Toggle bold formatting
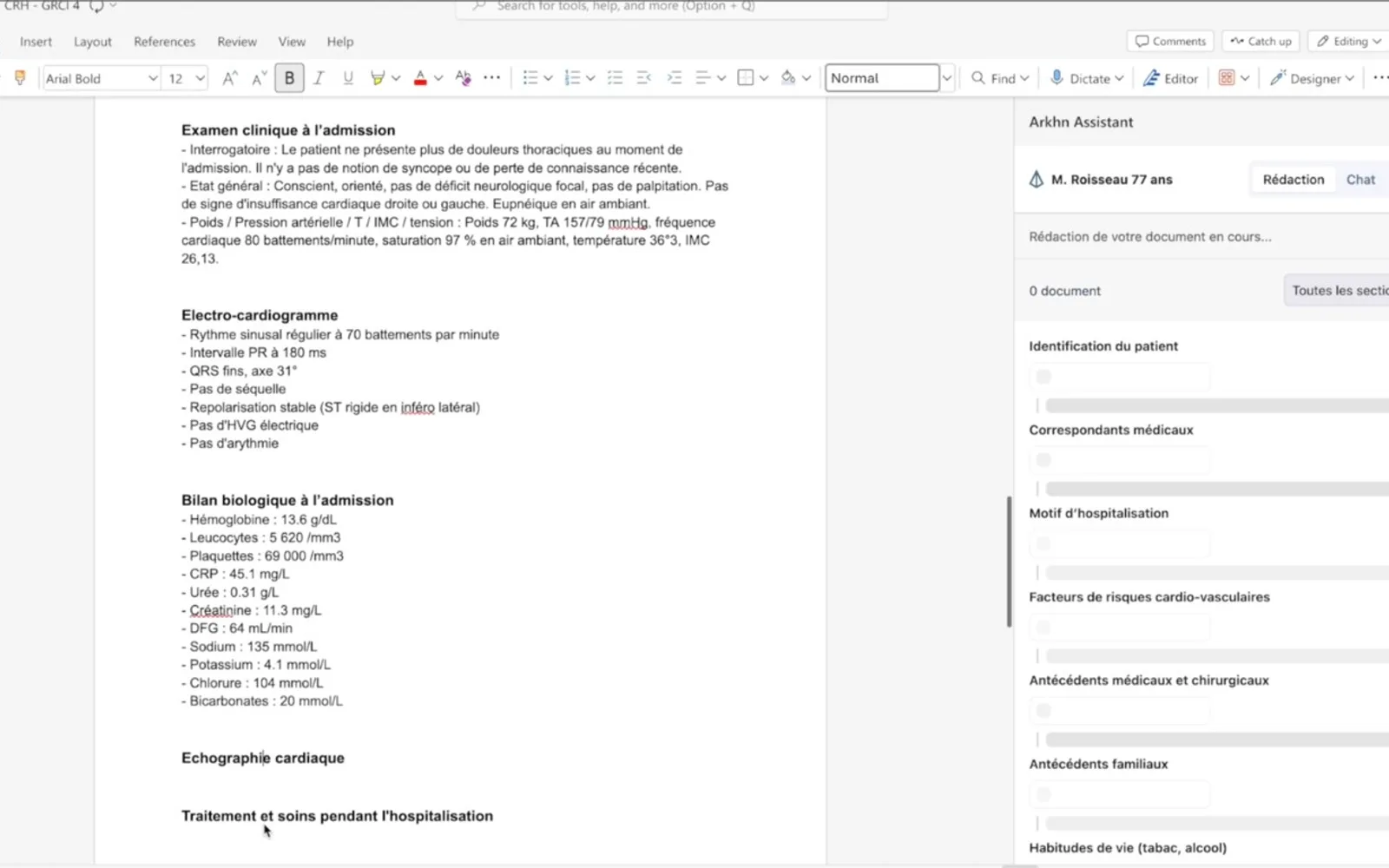The image size is (1389, 868). [x=289, y=78]
